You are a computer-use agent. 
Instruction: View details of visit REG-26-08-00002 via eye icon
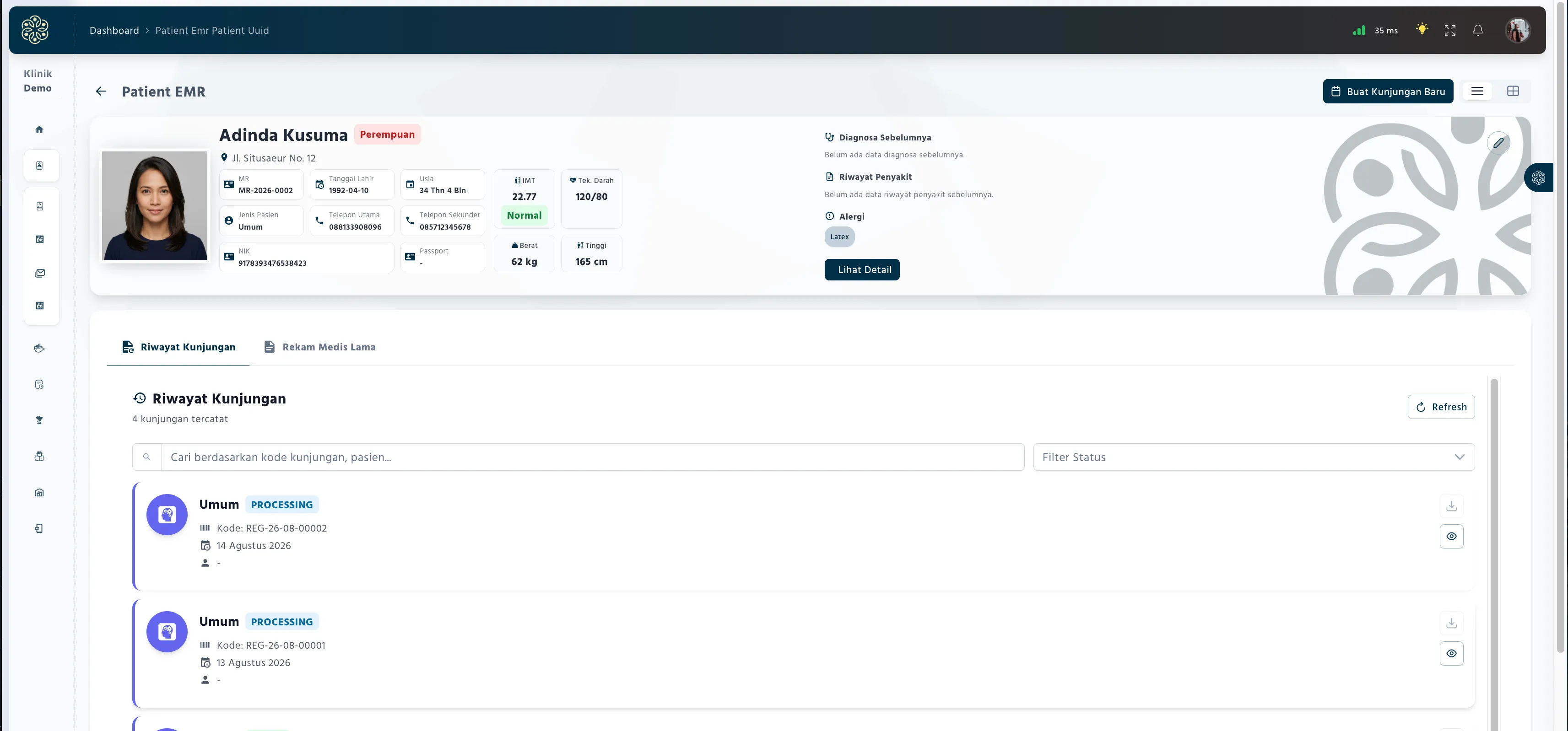point(1451,537)
